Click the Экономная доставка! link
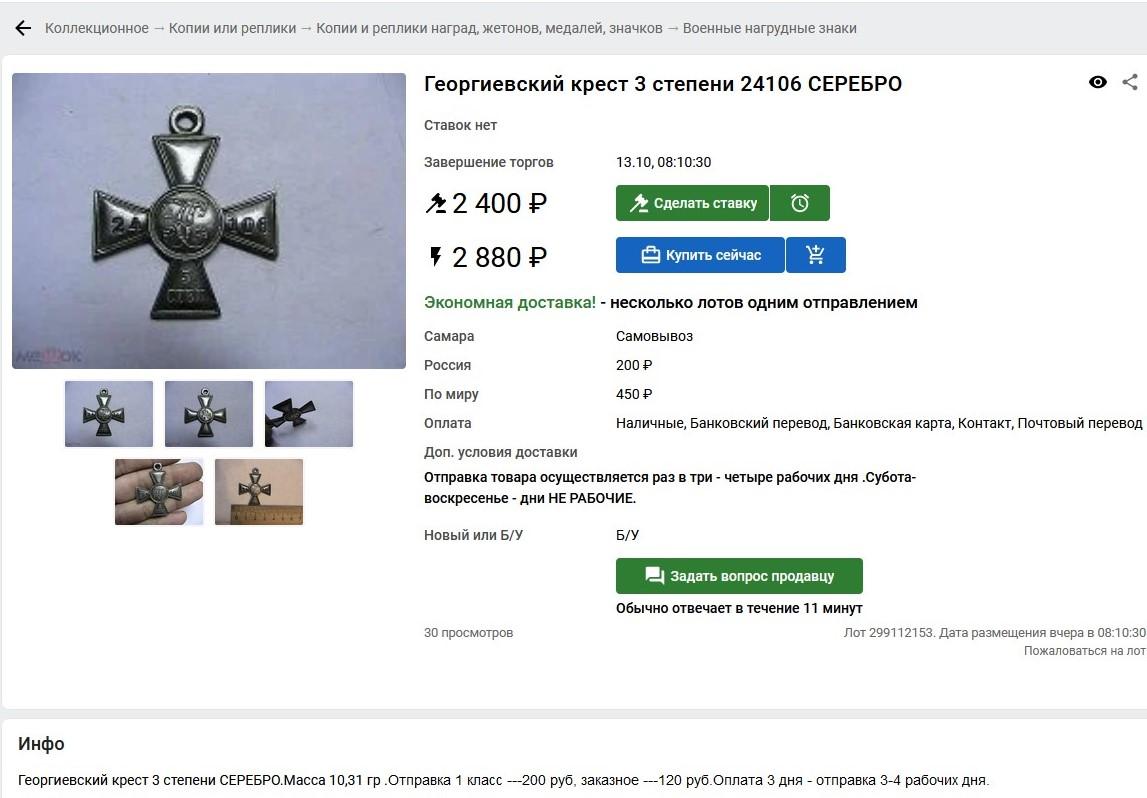1147x798 pixels. 510,302
